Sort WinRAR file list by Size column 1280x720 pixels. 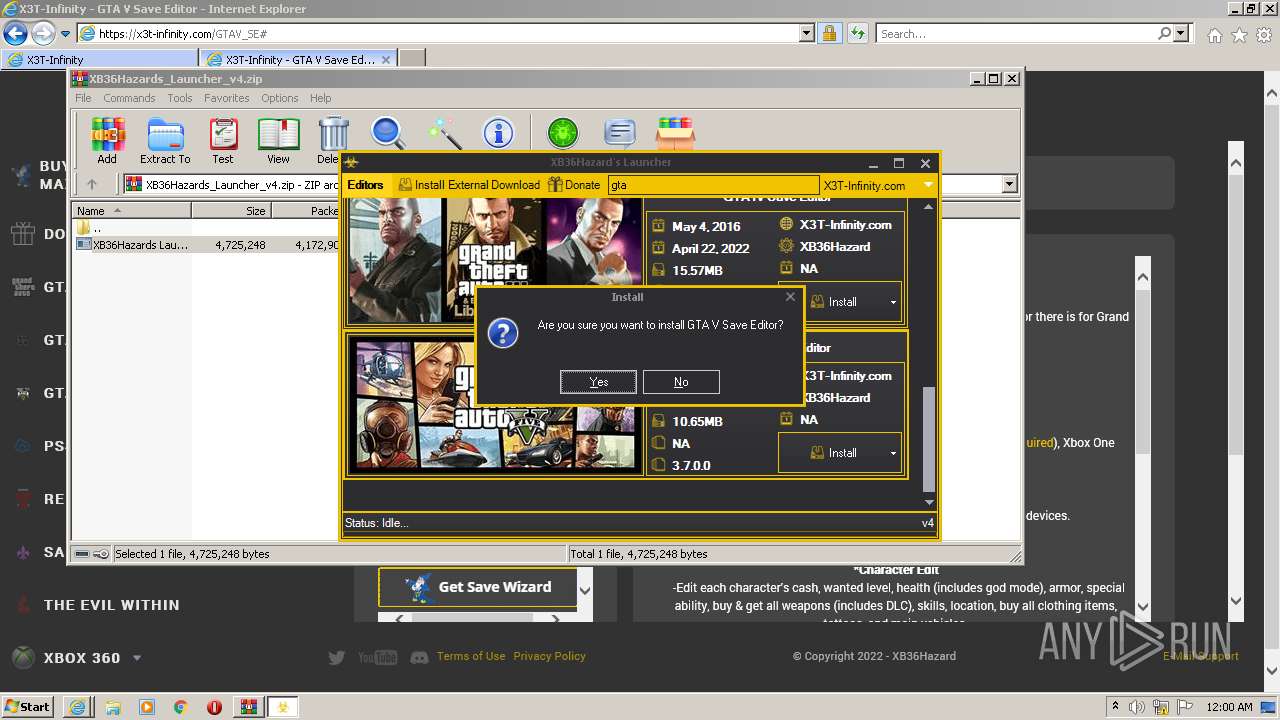click(231, 211)
